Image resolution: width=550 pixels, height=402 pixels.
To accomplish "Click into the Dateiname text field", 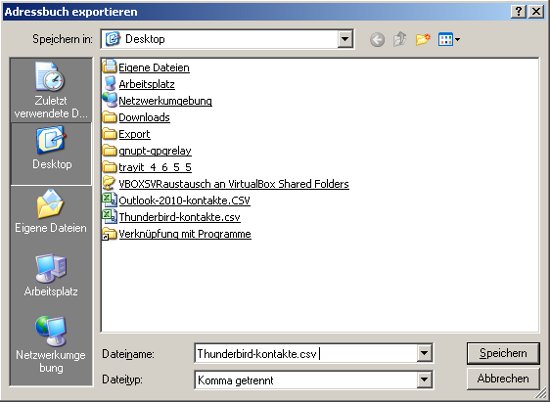I will (306, 353).
